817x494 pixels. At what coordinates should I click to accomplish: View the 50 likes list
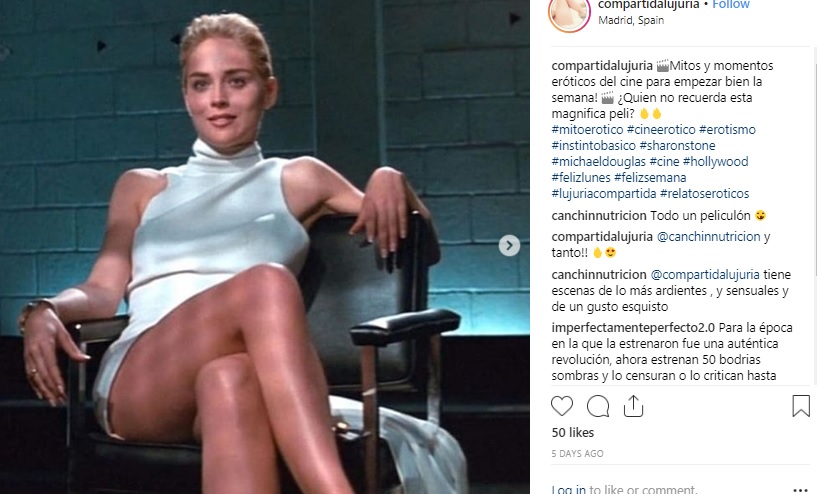click(x=573, y=433)
